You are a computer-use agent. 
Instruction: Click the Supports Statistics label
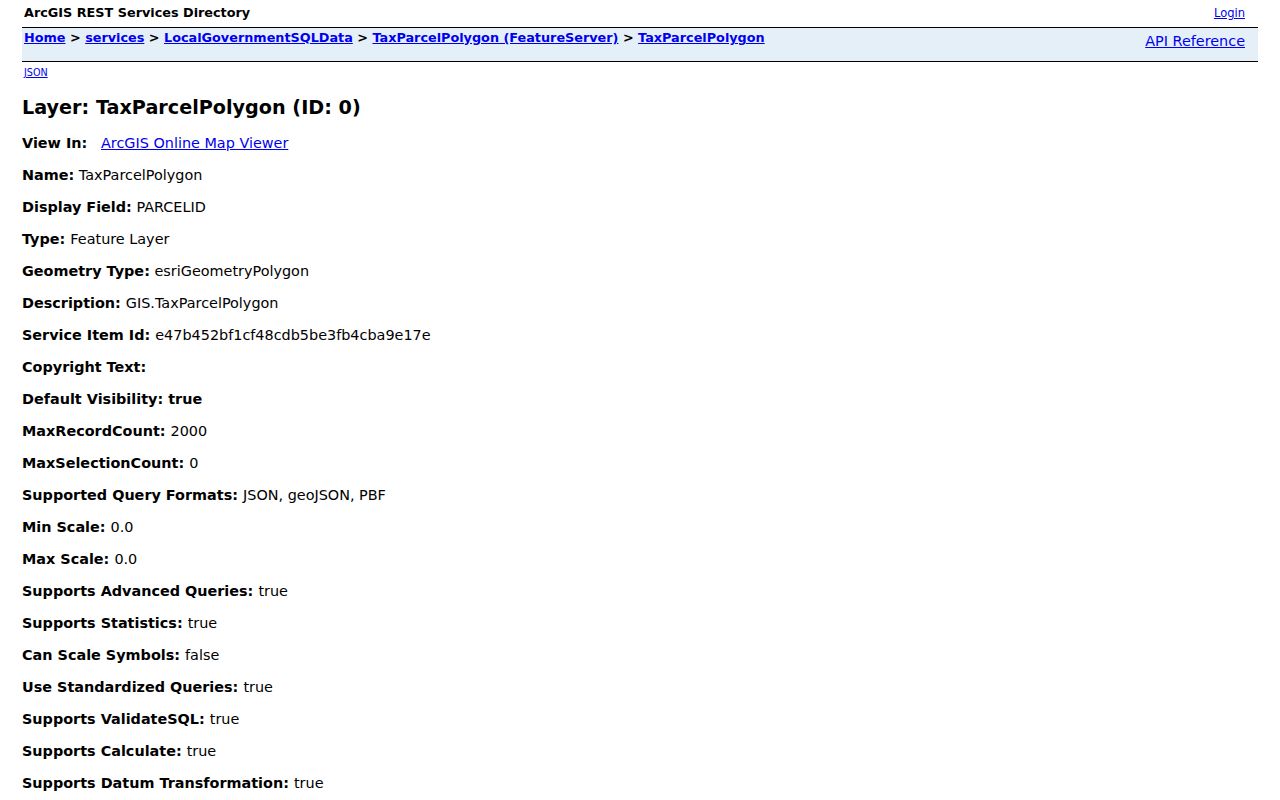coord(103,623)
